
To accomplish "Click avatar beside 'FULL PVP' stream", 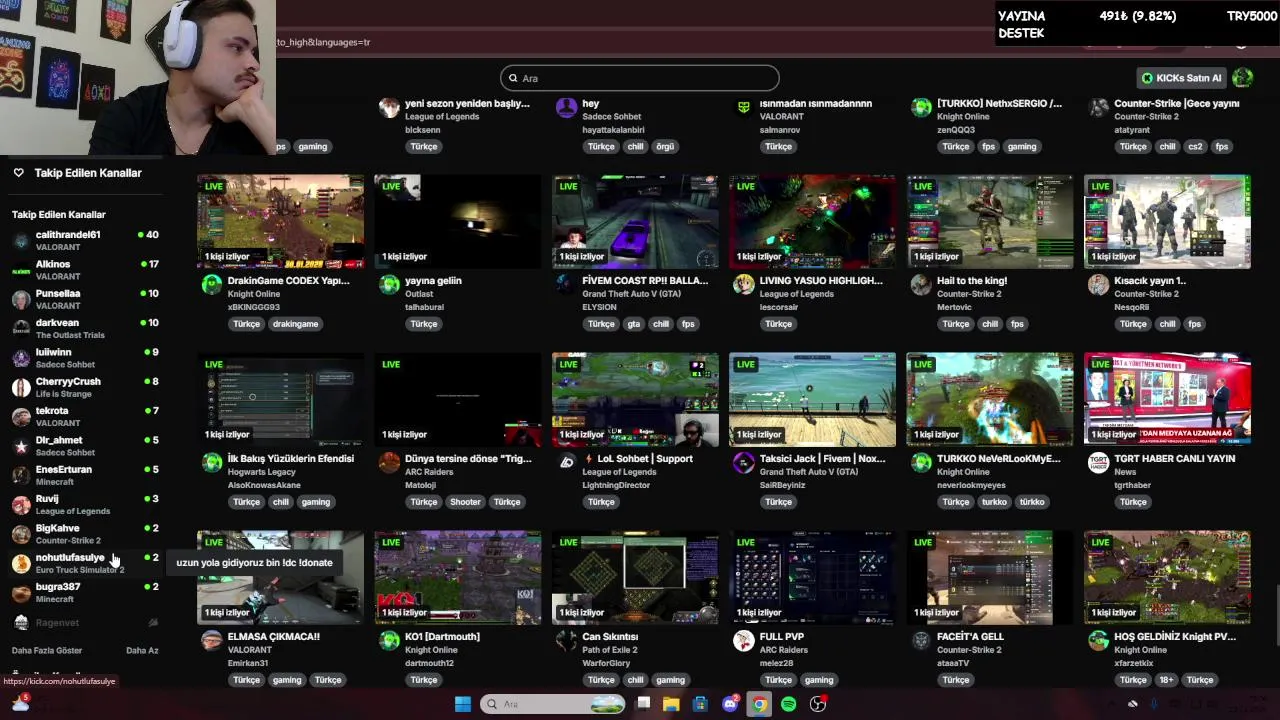I will tap(744, 640).
